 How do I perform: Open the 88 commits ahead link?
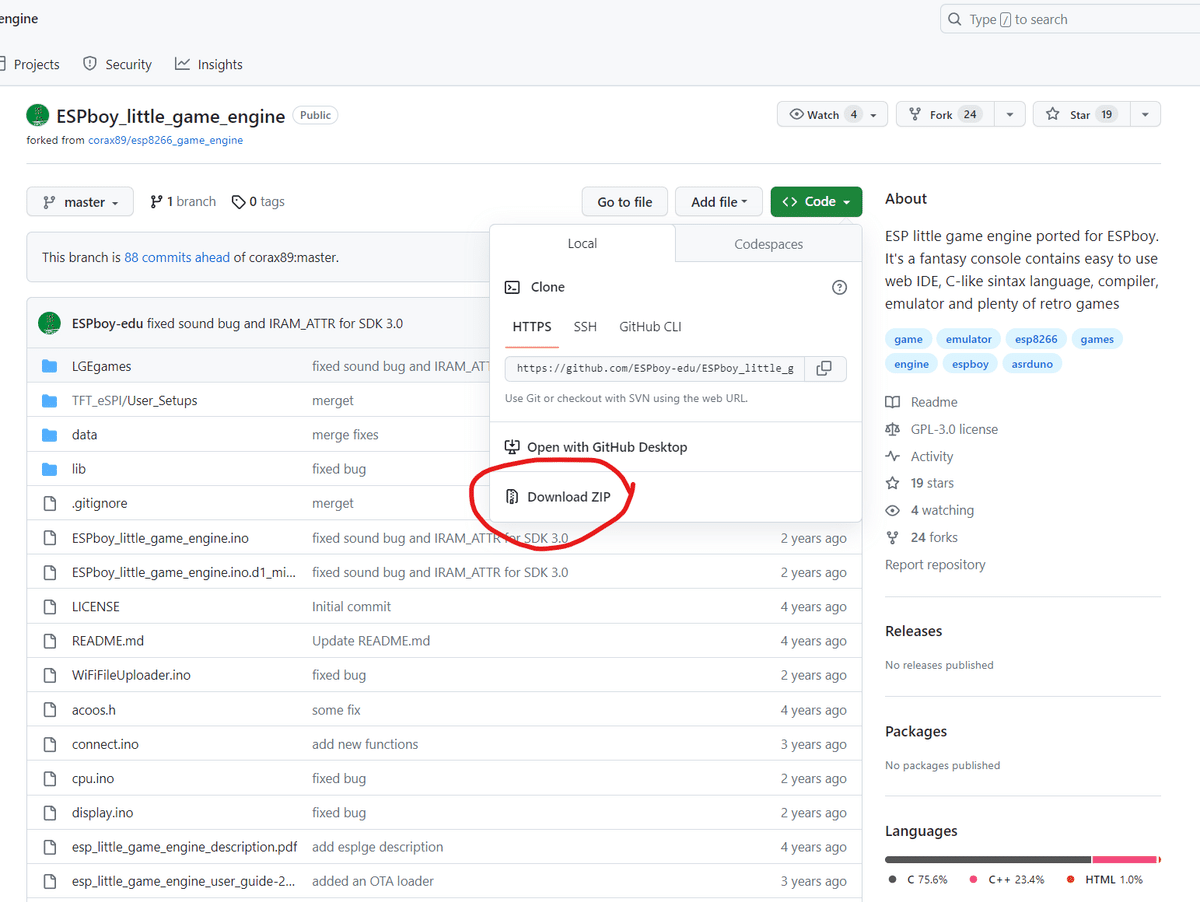coord(177,257)
